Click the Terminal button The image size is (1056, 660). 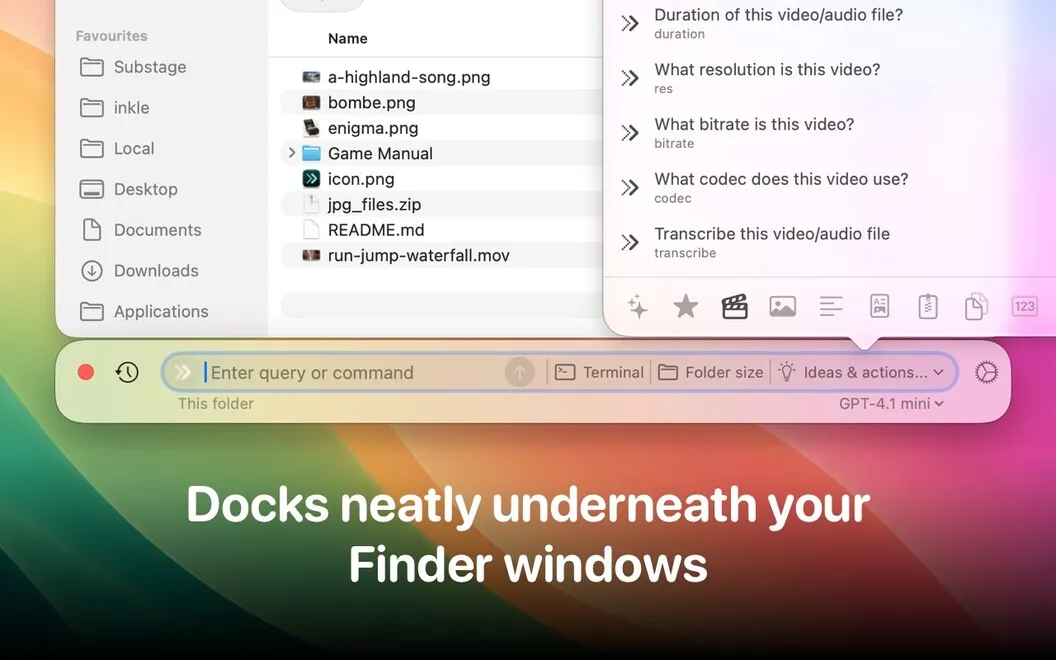(x=599, y=372)
